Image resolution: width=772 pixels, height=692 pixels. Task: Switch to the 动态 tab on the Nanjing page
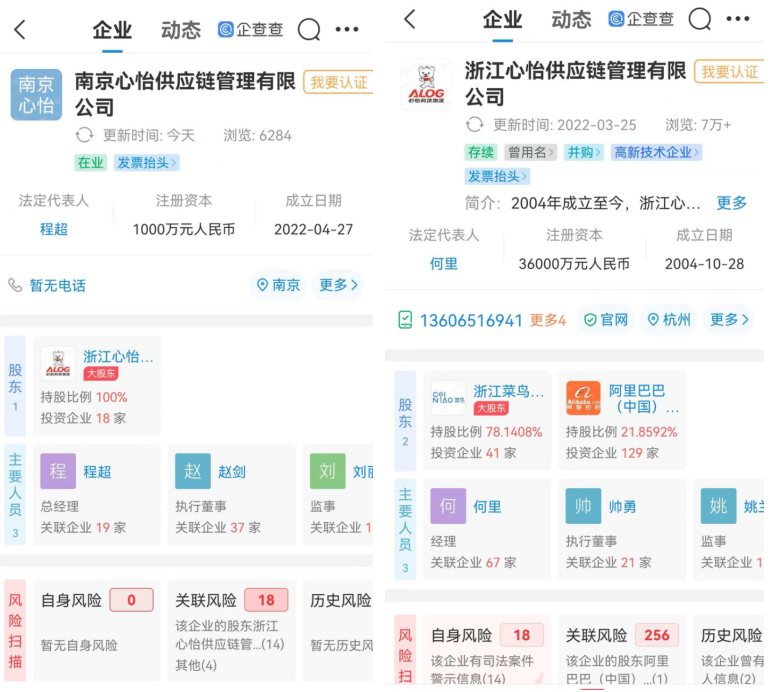click(x=181, y=31)
